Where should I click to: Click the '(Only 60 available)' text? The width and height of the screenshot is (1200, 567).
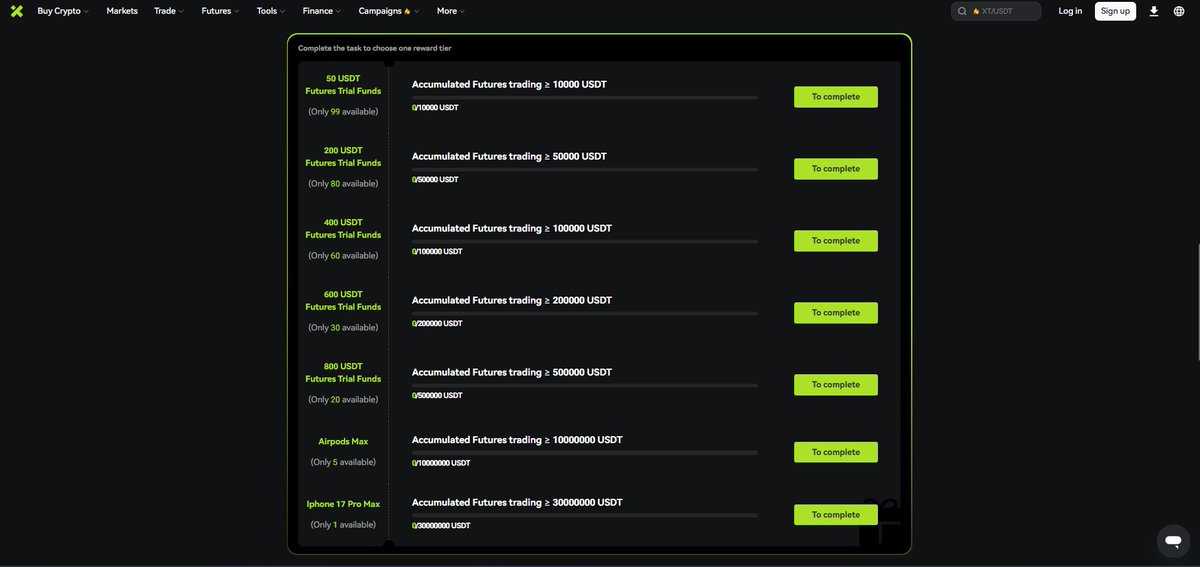click(x=343, y=256)
